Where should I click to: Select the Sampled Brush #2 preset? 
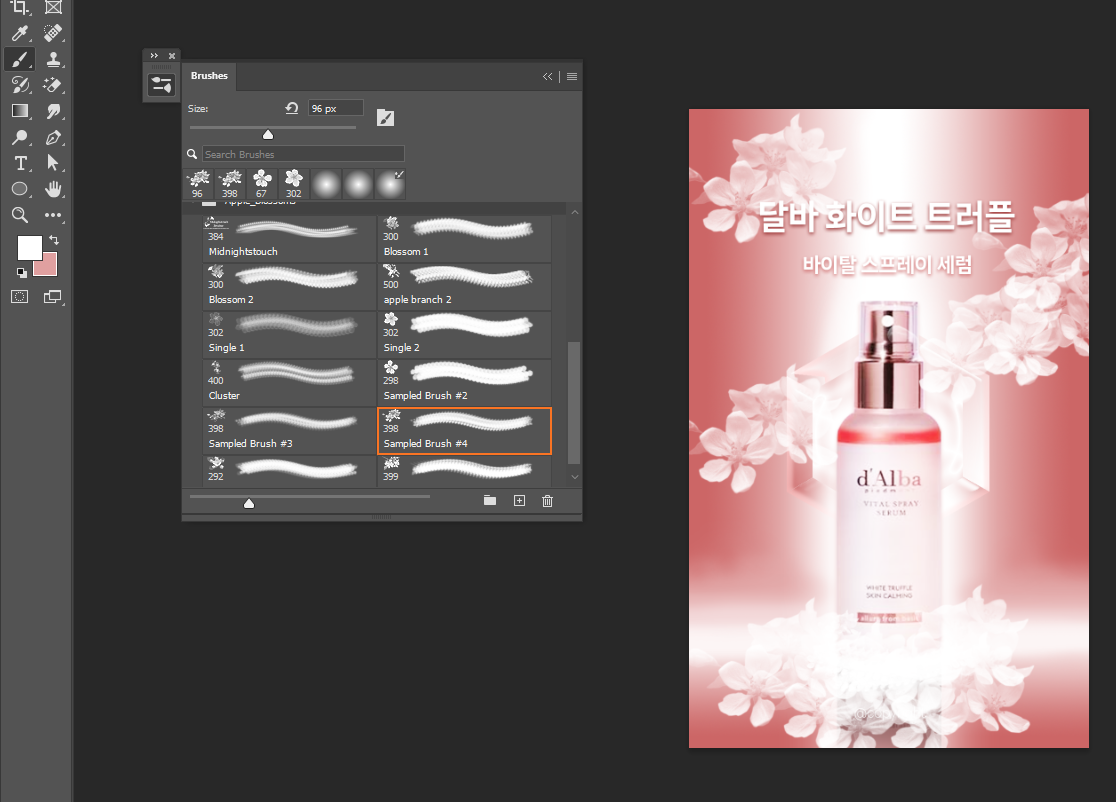[x=464, y=382]
